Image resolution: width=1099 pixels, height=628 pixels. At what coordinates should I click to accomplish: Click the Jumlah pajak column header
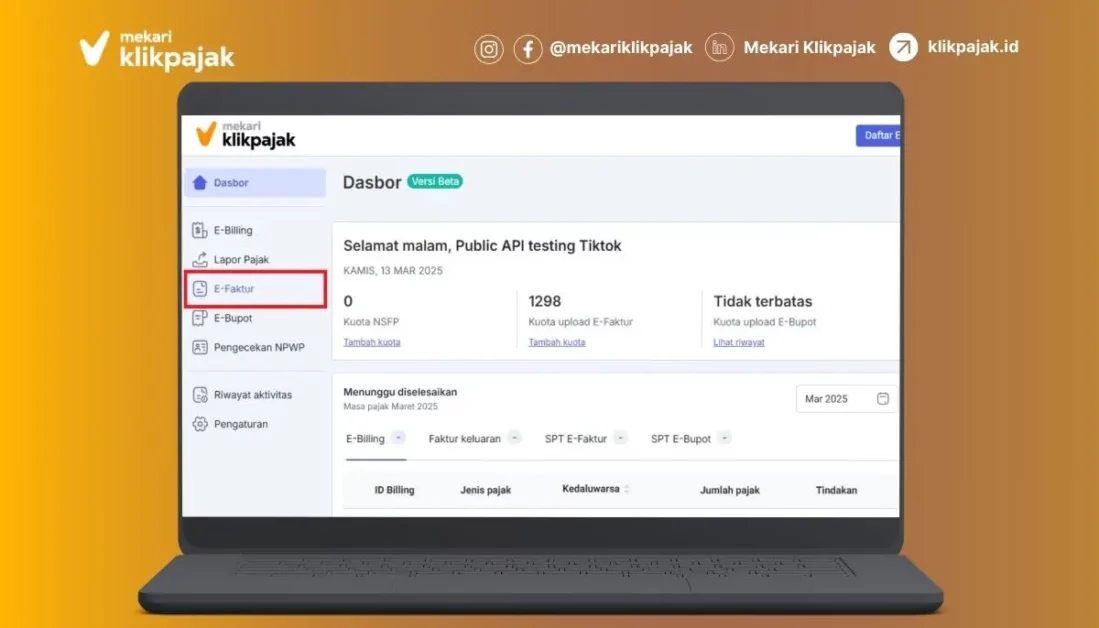pos(730,490)
